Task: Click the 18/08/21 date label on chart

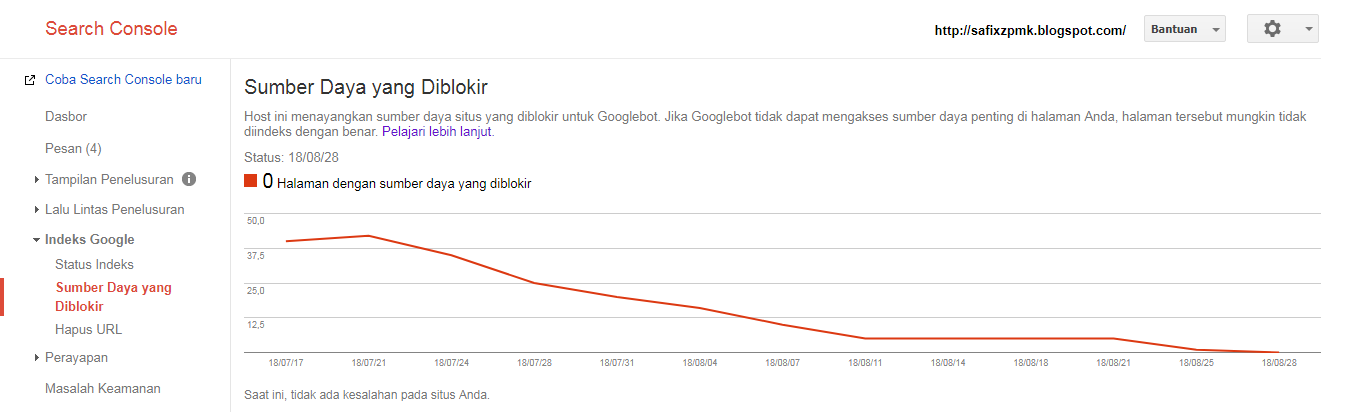Action: pos(1113,362)
